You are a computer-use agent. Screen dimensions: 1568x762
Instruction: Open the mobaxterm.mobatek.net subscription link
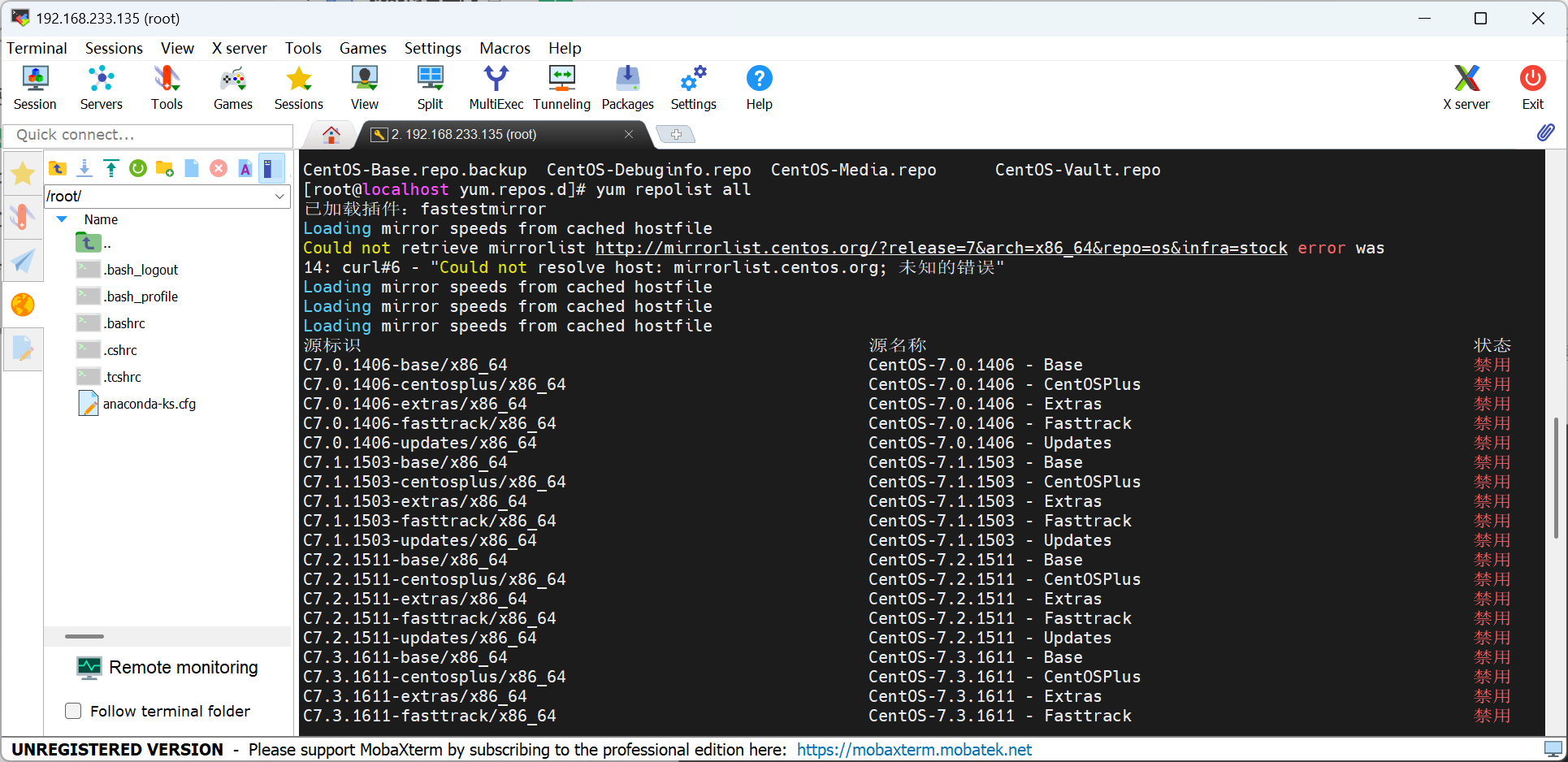point(913,749)
